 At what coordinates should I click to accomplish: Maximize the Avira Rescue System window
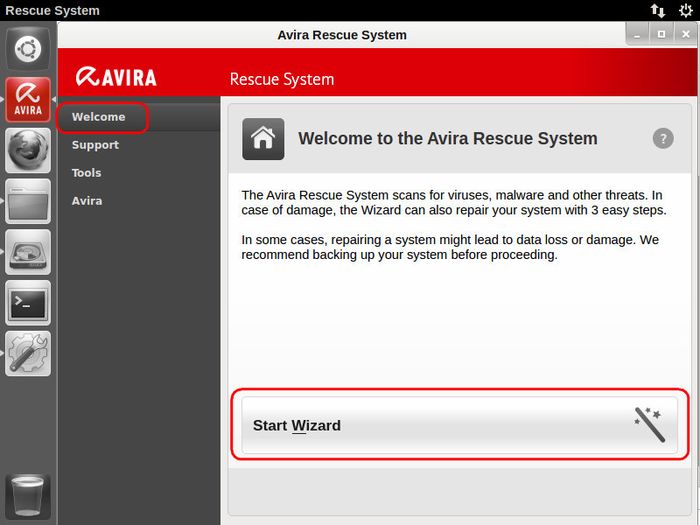point(661,34)
